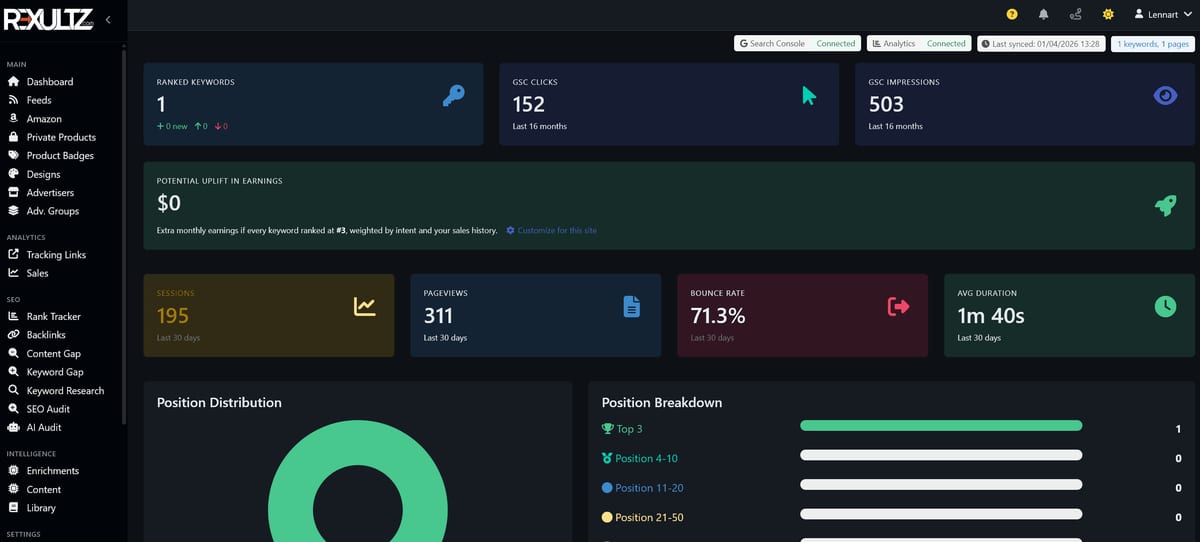Click the Library chart icon
1200x542 pixels.
14,508
